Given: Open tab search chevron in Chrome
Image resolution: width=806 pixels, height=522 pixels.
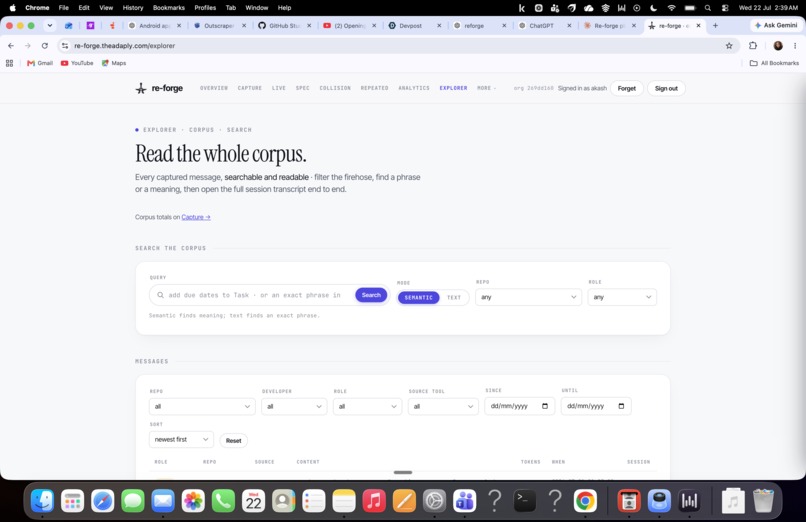Looking at the screenshot, I should tap(50, 25).
